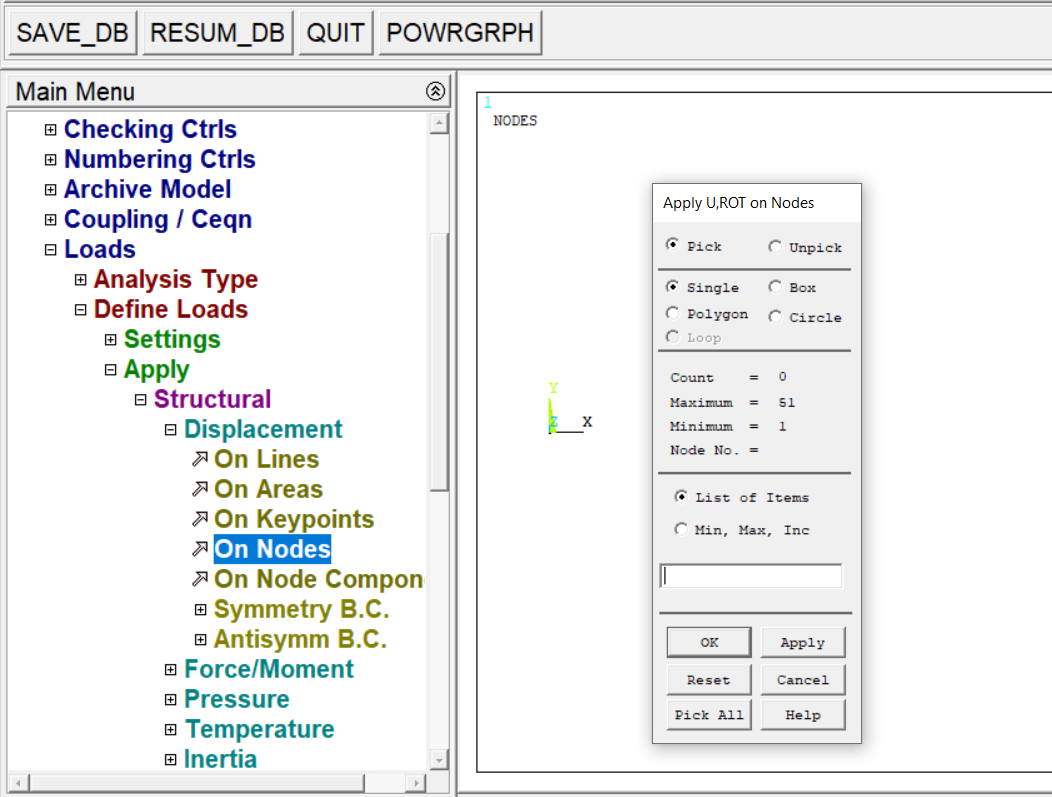This screenshot has height=797, width=1052.
Task: Click Main Menu scroll down arrow
Action: click(x=439, y=760)
